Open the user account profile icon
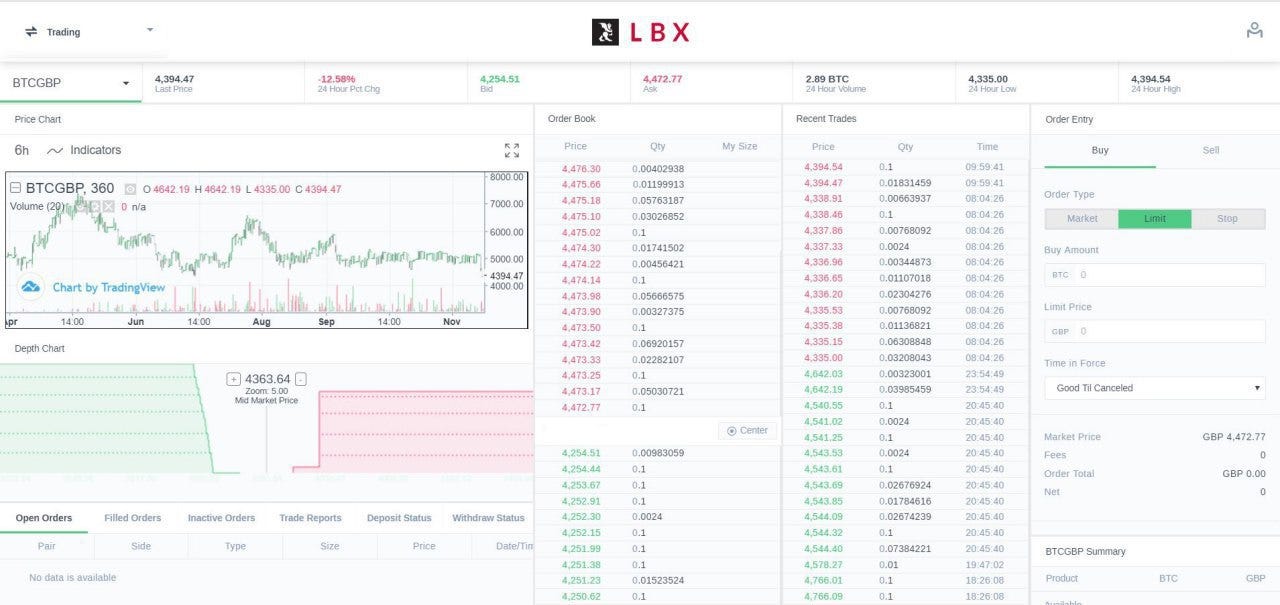1280x605 pixels. click(1254, 31)
